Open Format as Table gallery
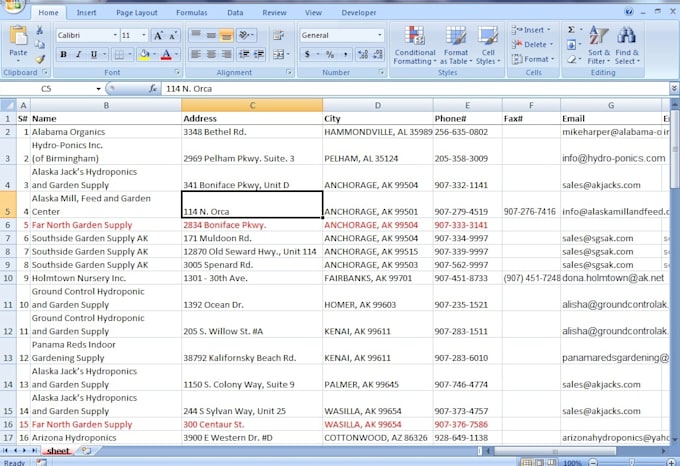 456,45
